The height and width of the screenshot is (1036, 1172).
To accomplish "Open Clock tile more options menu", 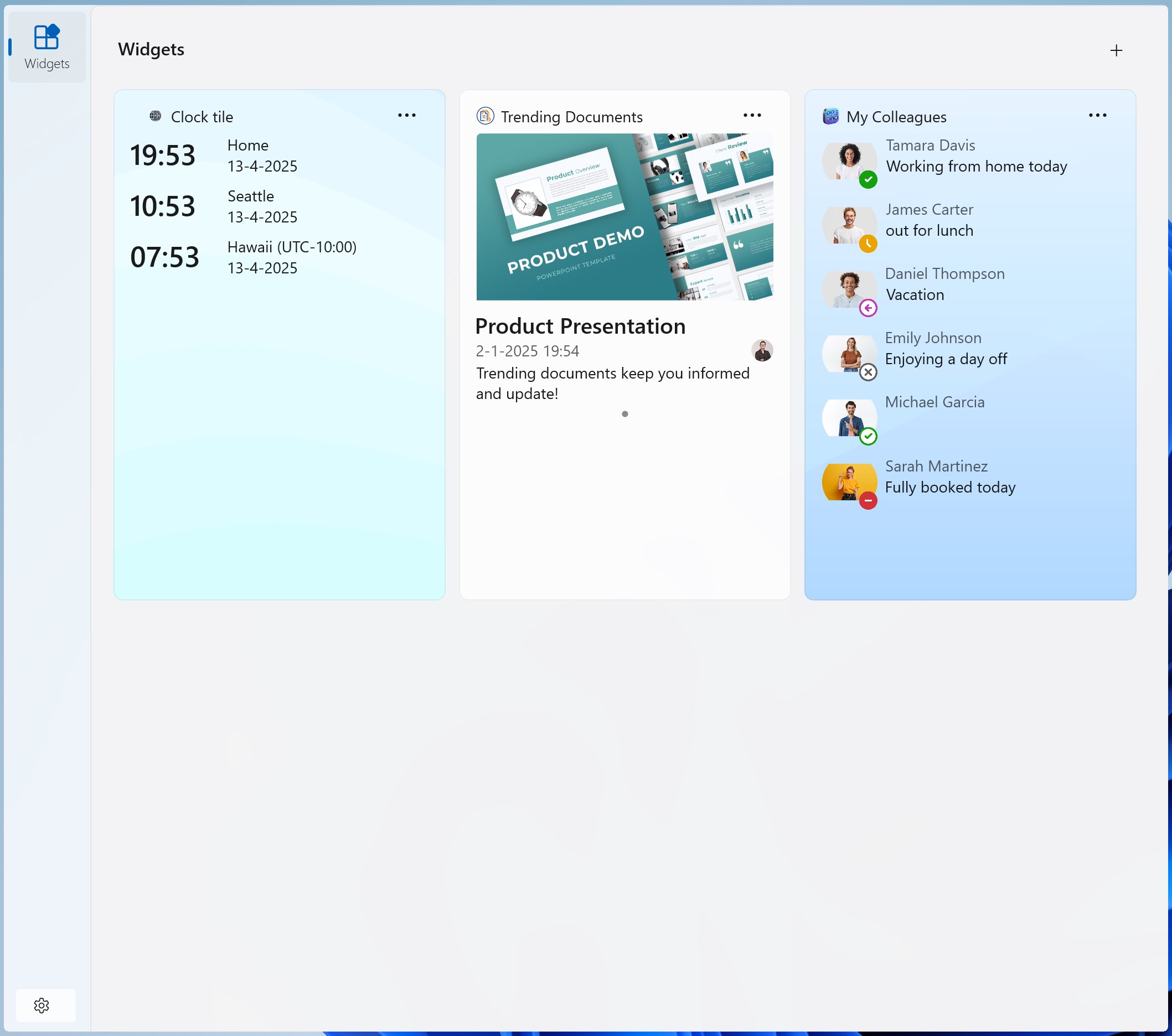I will tap(406, 115).
